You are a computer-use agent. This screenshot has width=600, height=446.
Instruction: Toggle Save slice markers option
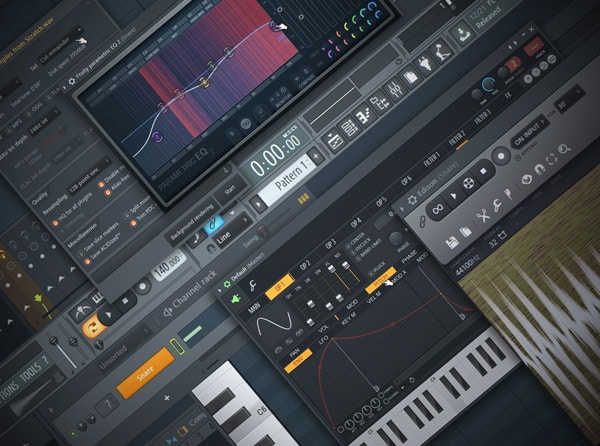coord(80,254)
